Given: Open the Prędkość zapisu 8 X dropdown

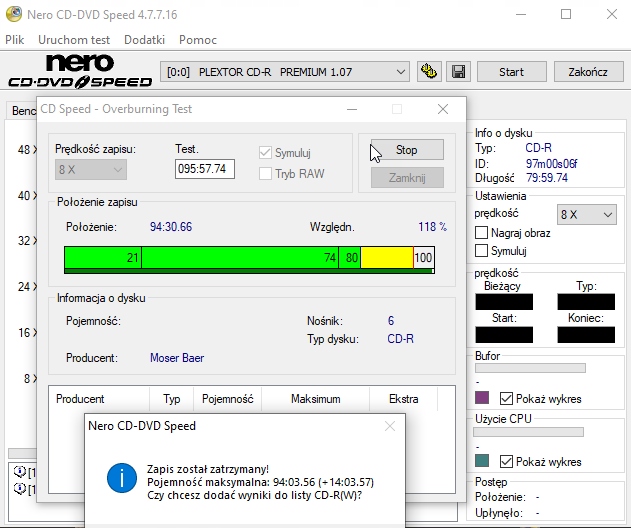Looking at the screenshot, I should (x=91, y=169).
